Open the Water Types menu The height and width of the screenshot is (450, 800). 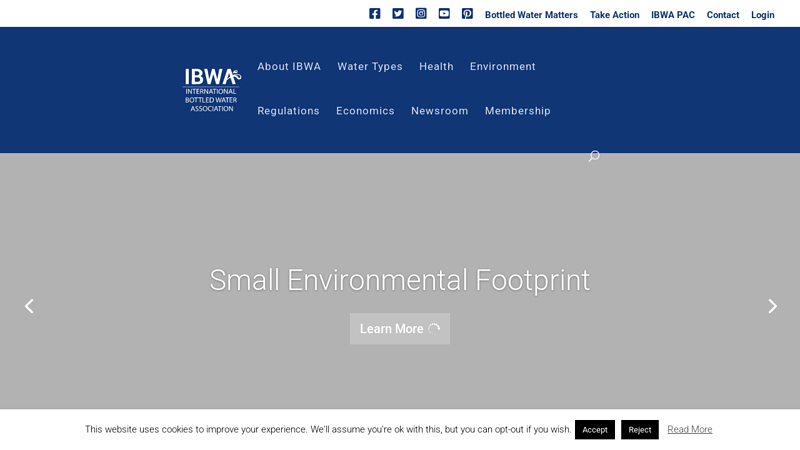[370, 66]
